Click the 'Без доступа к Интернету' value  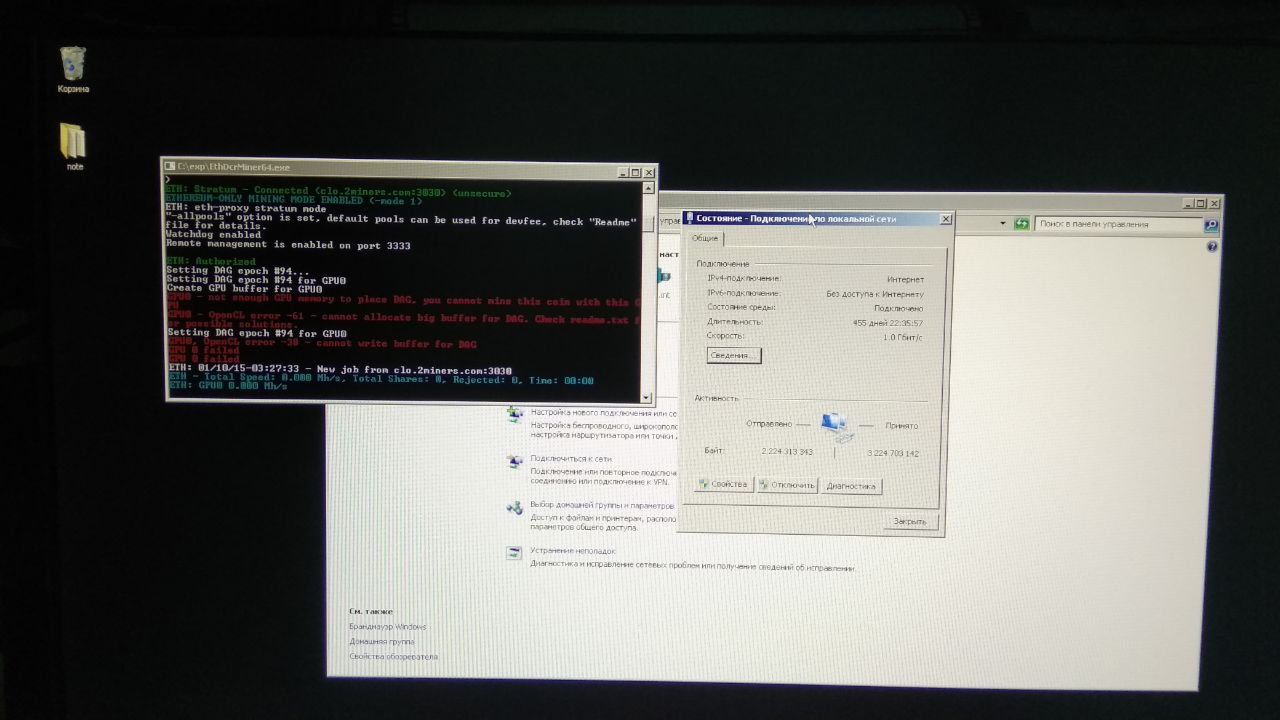(x=875, y=294)
